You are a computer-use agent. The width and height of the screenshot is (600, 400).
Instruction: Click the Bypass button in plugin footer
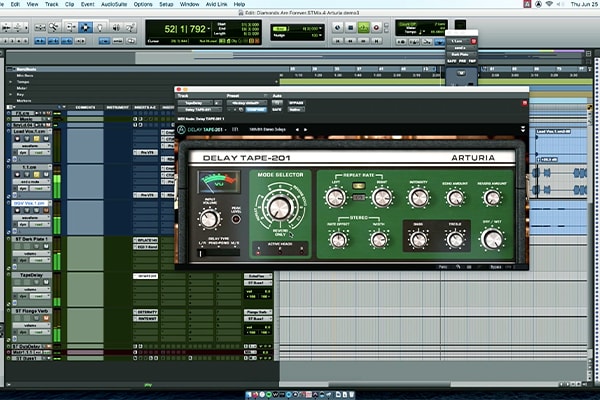(x=496, y=267)
